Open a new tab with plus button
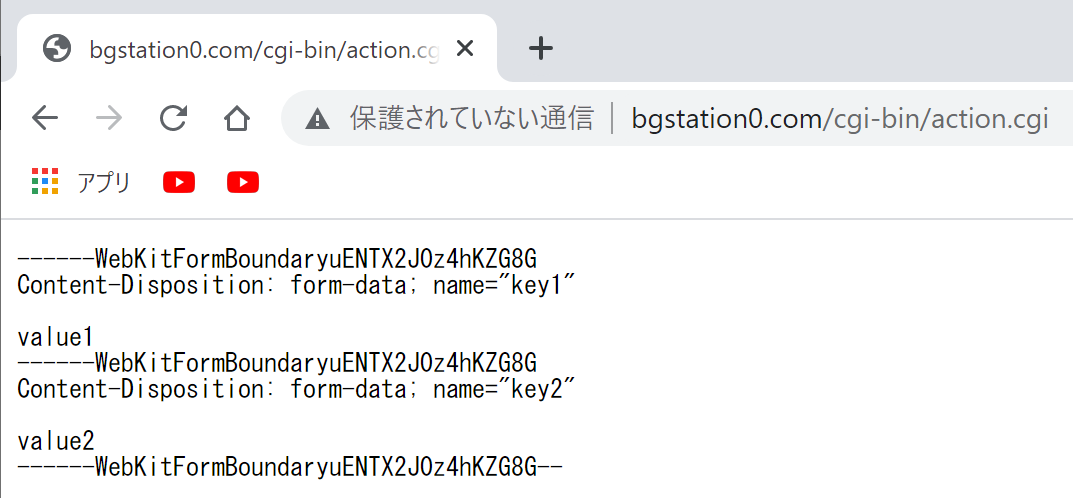This screenshot has height=498, width=1073. click(541, 49)
